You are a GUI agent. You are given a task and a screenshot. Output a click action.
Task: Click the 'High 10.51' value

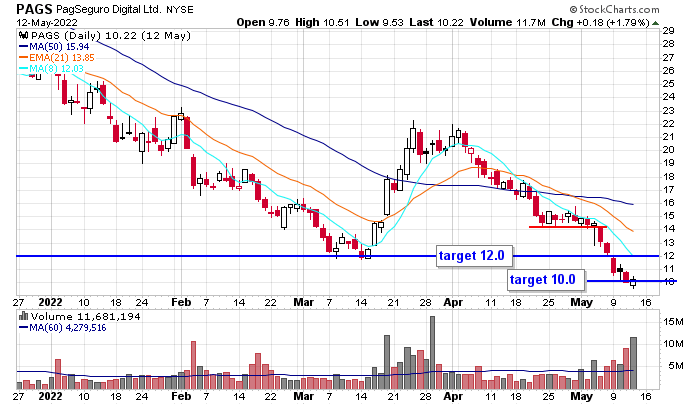[322, 22]
